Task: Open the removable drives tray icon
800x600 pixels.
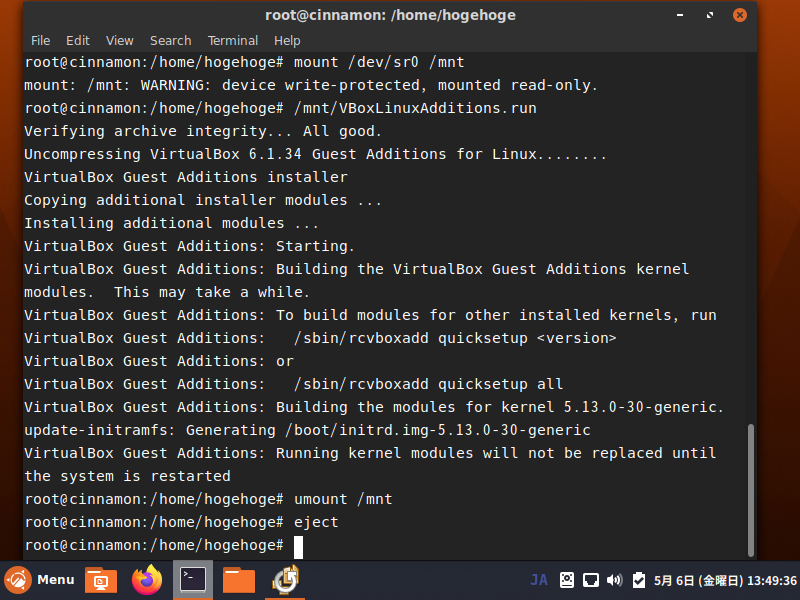Action: tap(567, 580)
